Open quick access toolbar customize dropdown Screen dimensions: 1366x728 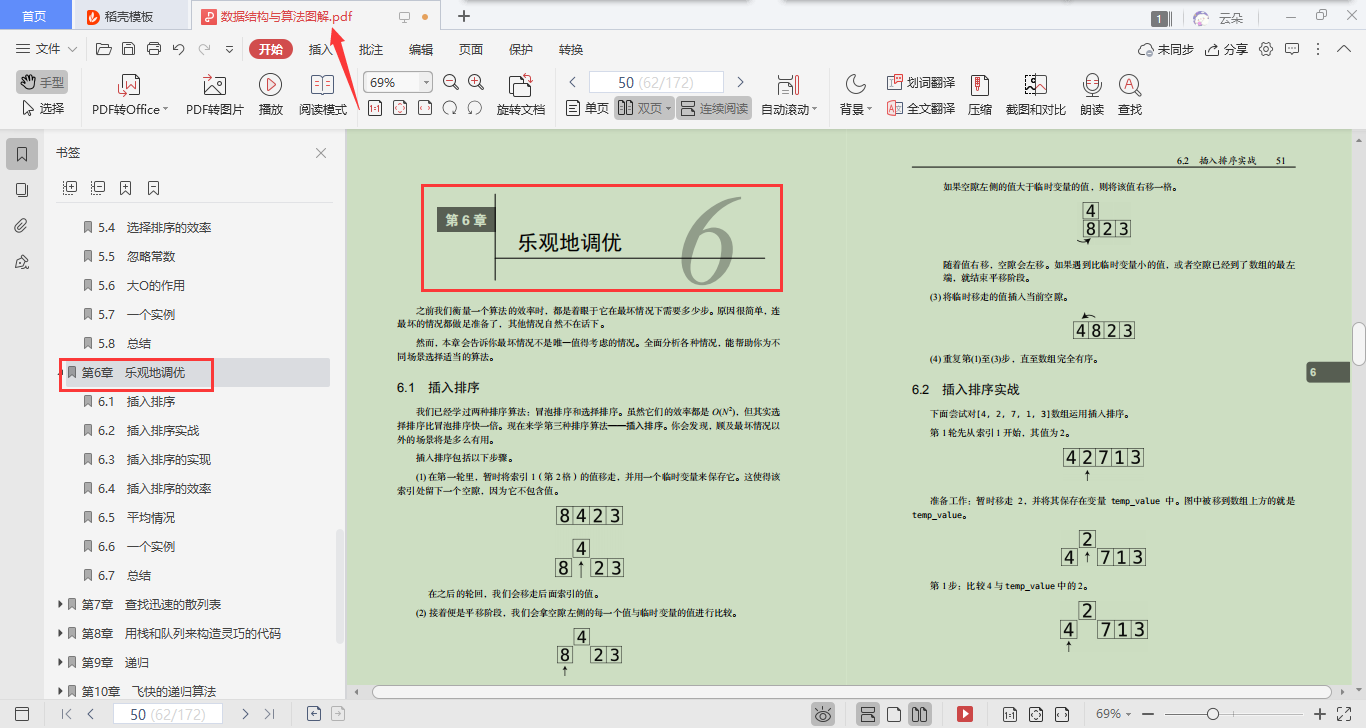[229, 49]
